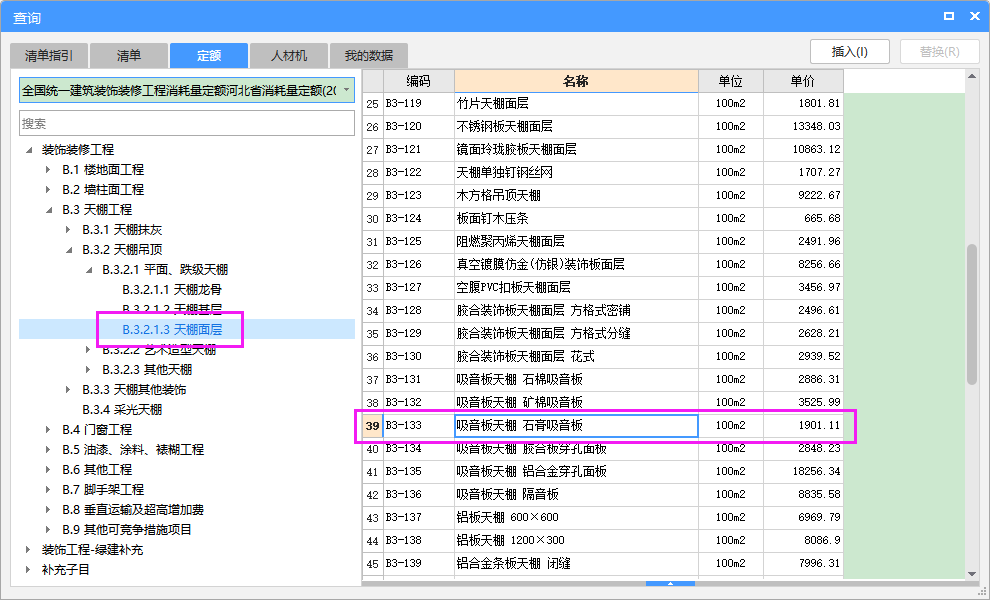Collapse the 装饰装修工程 tree node
The image size is (990, 600).
click(x=29, y=150)
